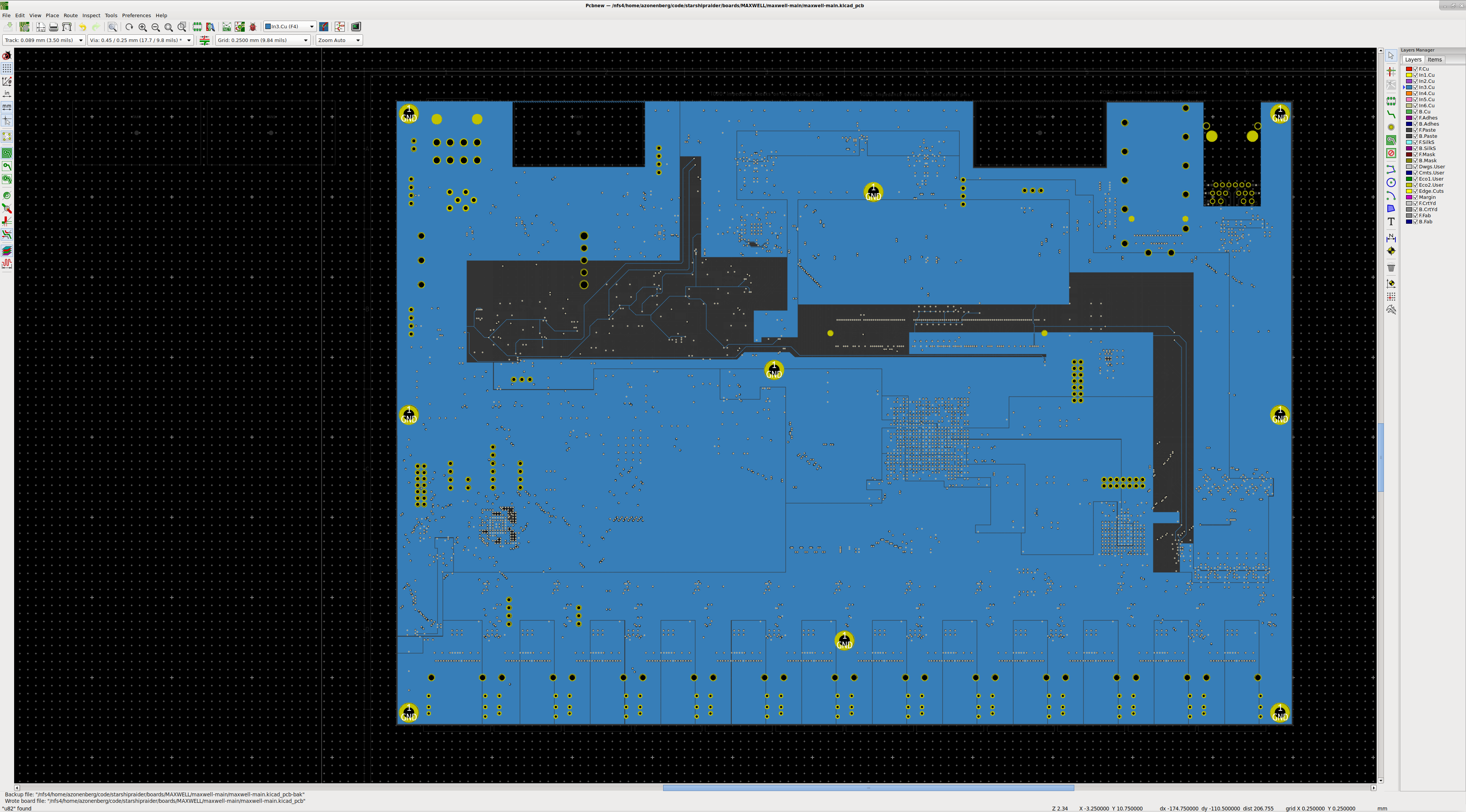Run the design rules check ladybug
The width and height of the screenshot is (1466, 812).
click(253, 27)
